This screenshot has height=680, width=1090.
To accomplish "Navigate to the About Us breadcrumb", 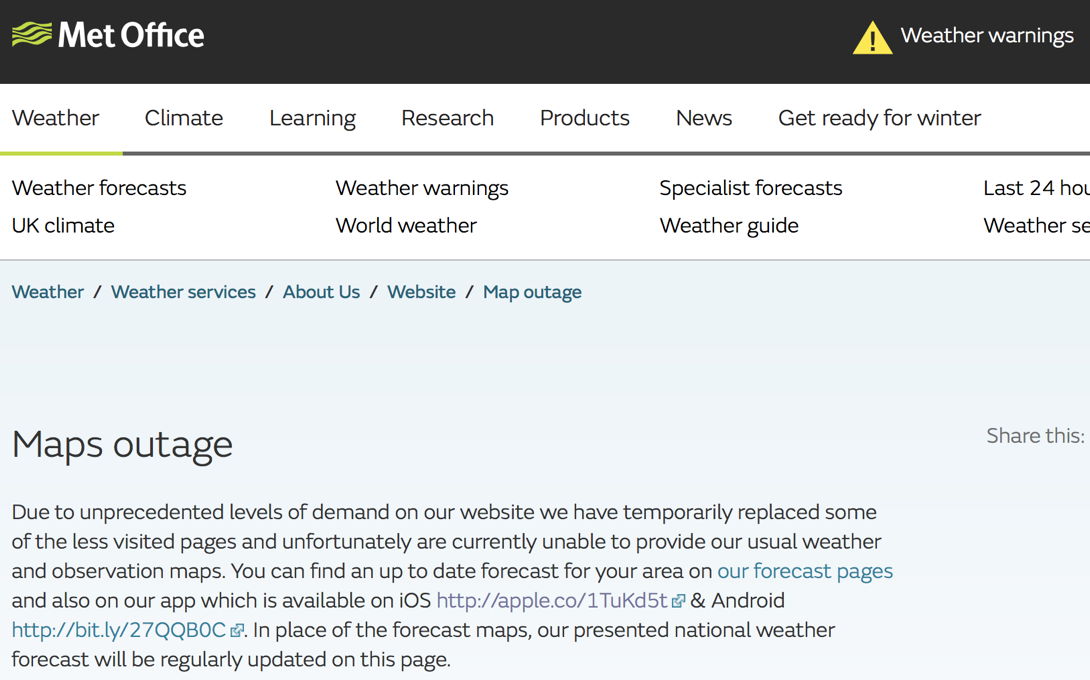I will pos(321,292).
